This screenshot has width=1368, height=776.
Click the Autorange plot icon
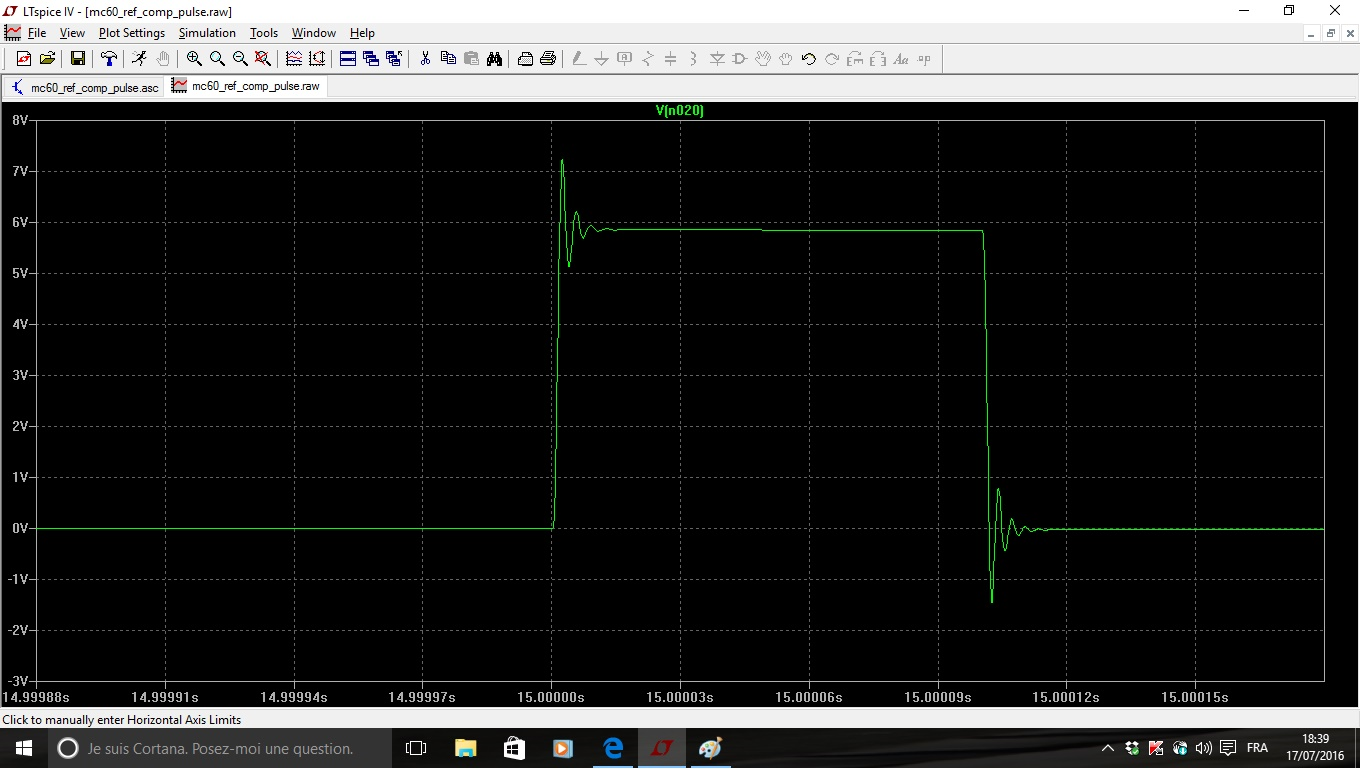[317, 59]
